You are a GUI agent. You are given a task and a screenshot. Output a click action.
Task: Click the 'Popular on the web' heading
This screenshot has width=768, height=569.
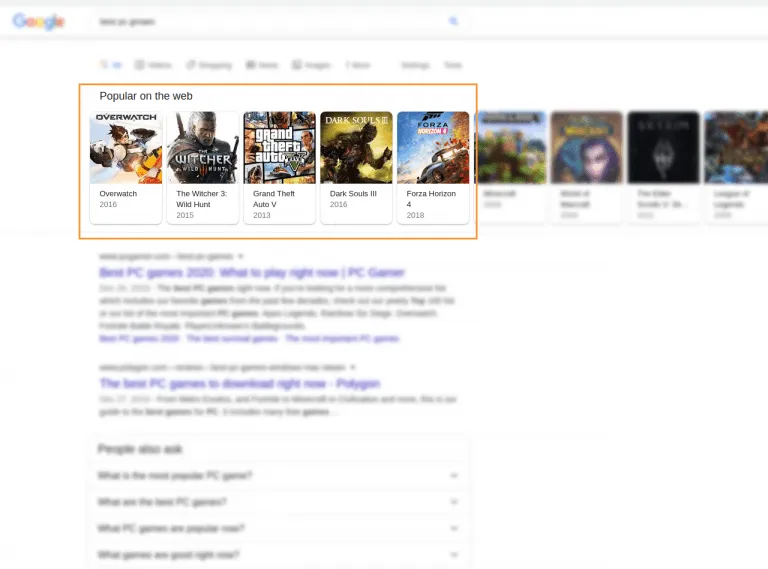pyautogui.click(x=146, y=96)
